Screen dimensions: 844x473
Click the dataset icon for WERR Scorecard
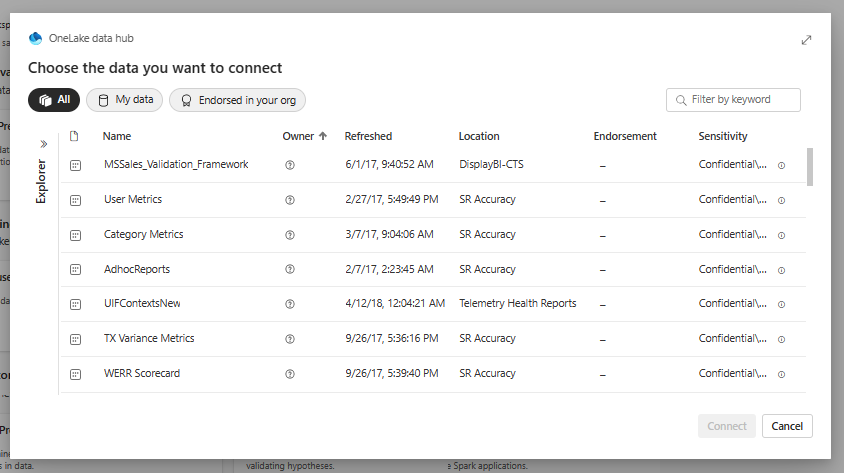[75, 374]
